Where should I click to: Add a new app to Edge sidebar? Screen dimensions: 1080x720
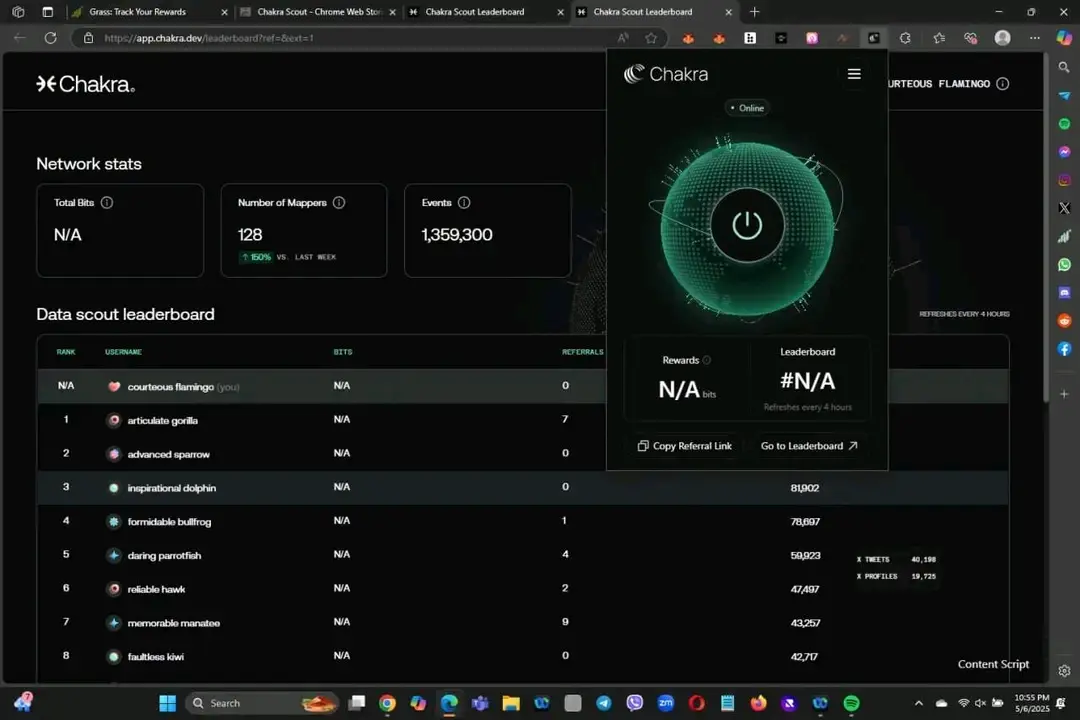[x=1064, y=394]
